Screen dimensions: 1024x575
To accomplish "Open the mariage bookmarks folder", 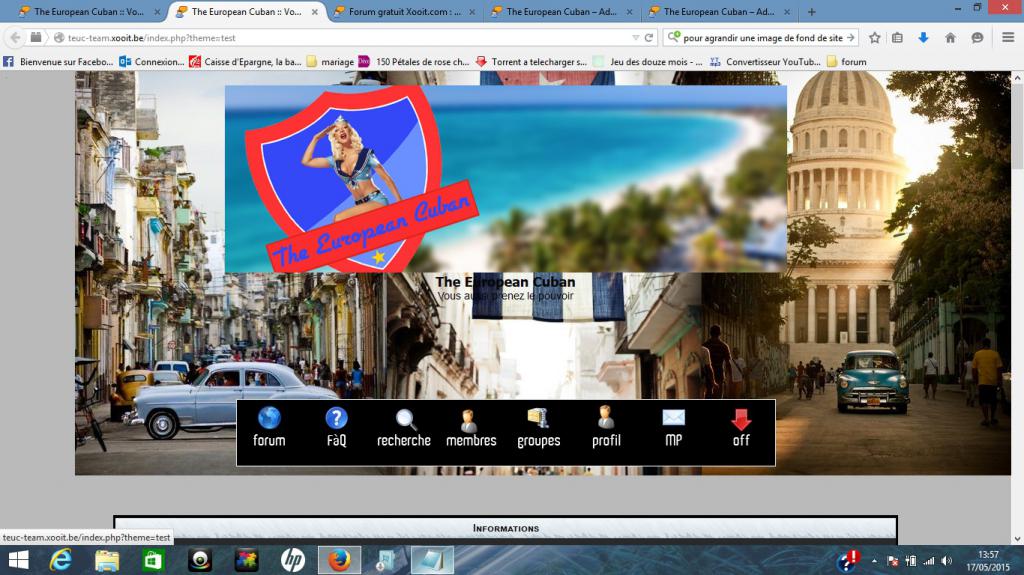I will point(330,62).
